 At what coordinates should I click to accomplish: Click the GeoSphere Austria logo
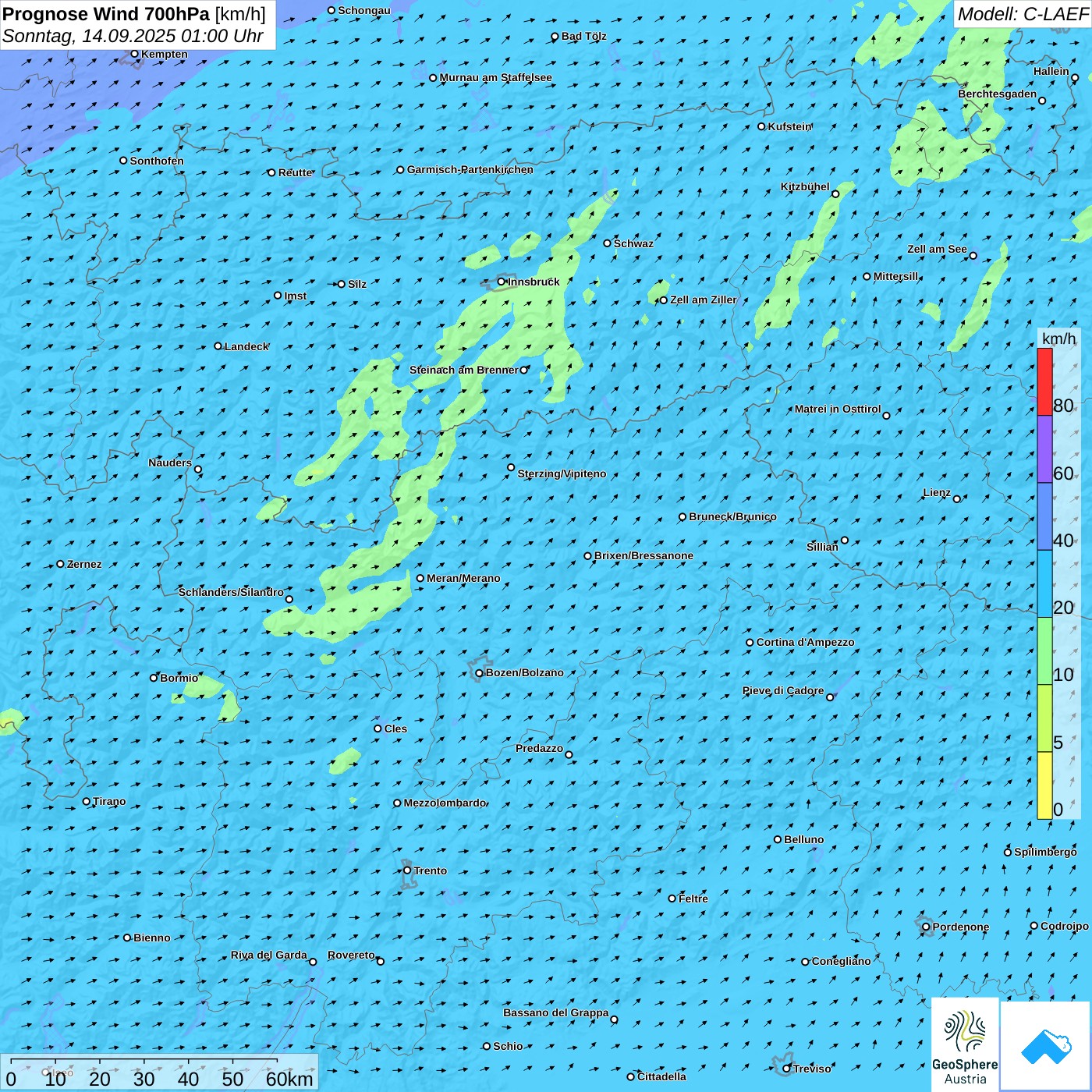point(965,1044)
